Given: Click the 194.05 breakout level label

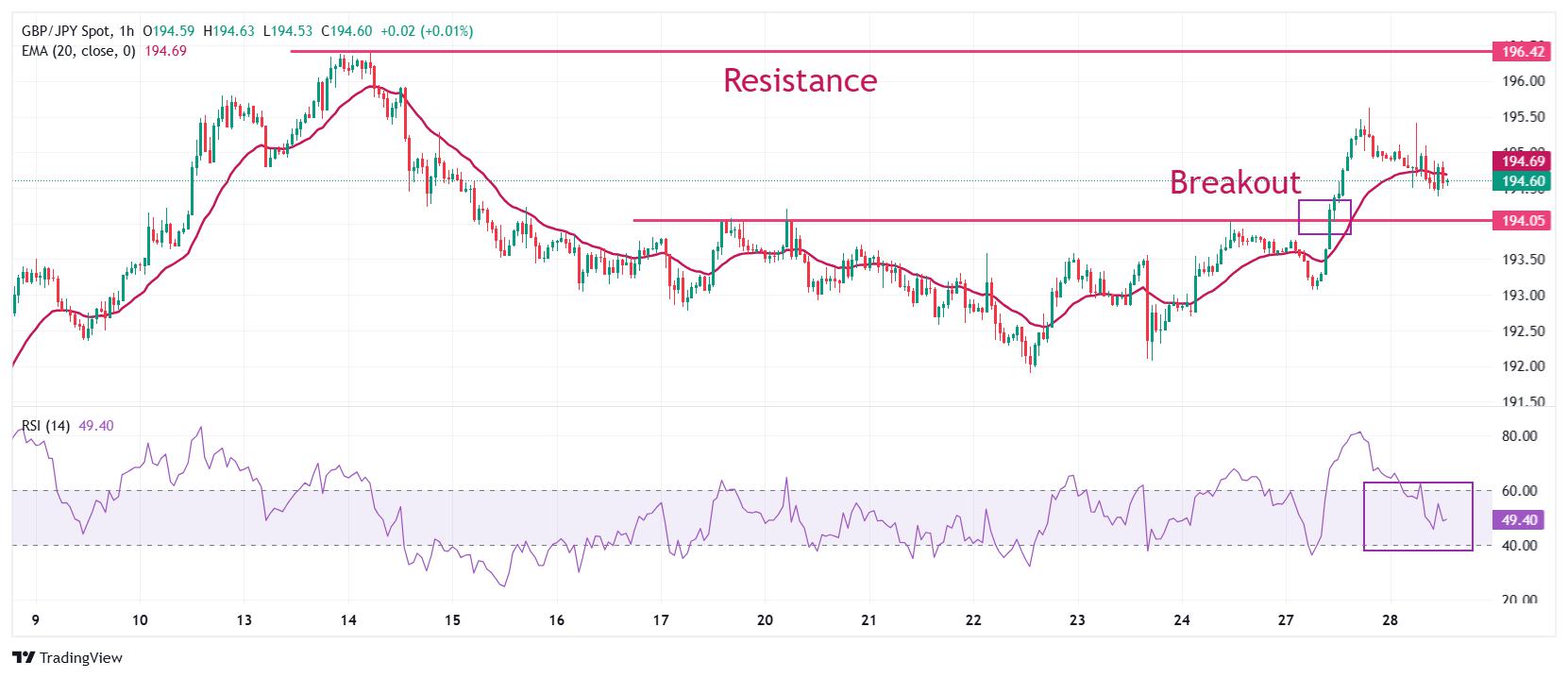Looking at the screenshot, I should (x=1522, y=221).
